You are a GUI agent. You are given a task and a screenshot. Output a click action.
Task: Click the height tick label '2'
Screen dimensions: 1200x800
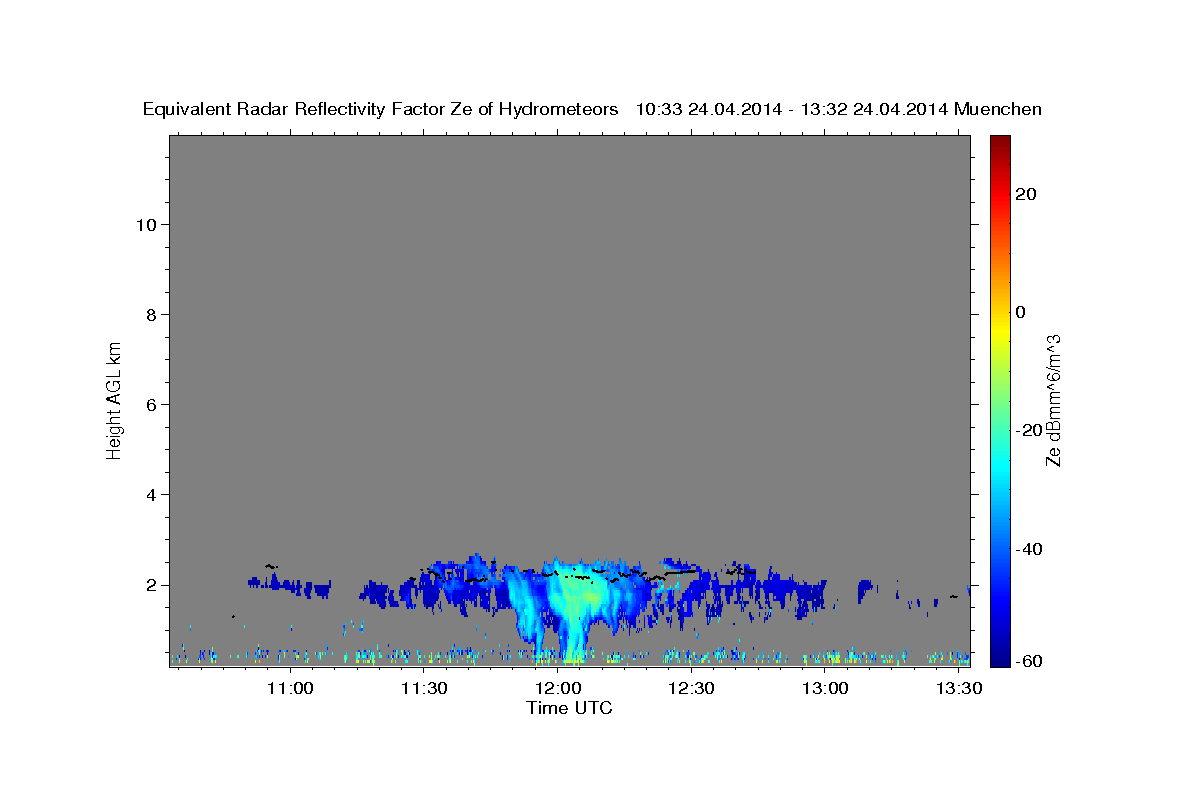pos(151,584)
